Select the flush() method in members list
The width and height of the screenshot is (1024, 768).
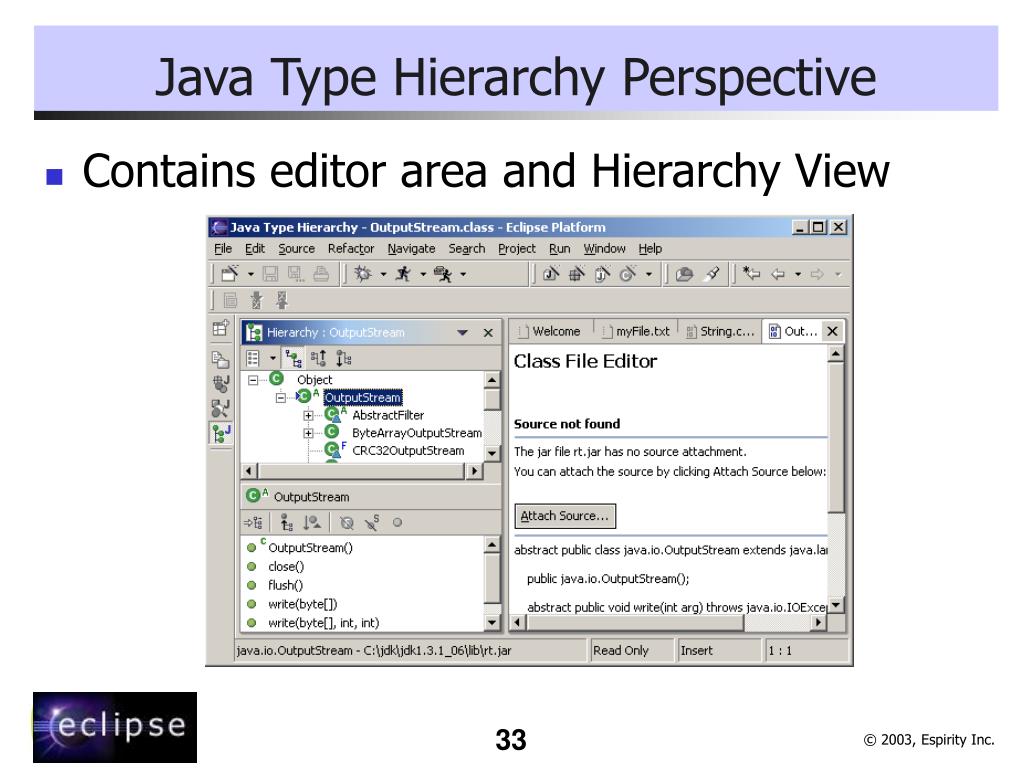(x=285, y=585)
